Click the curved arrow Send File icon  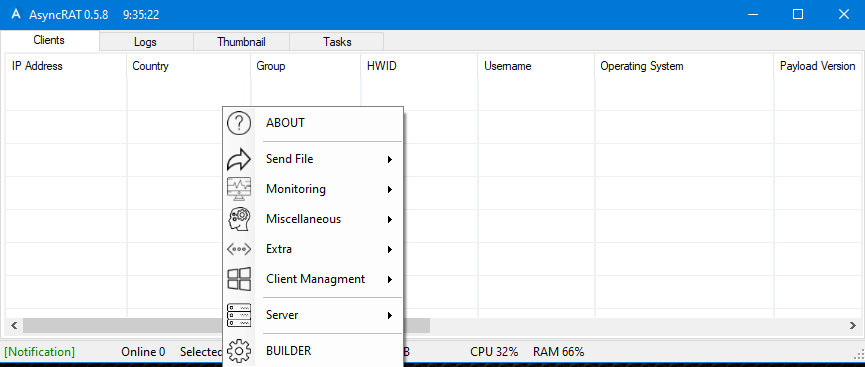[x=239, y=159]
